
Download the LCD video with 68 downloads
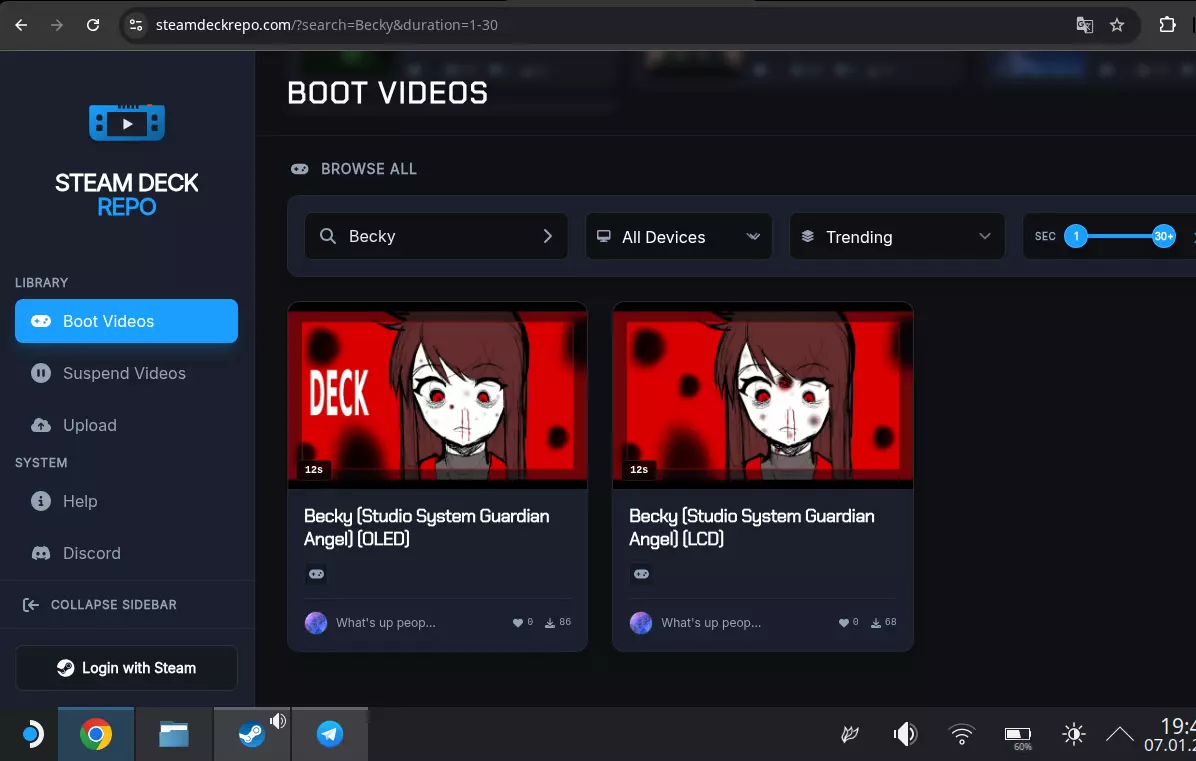[883, 622]
